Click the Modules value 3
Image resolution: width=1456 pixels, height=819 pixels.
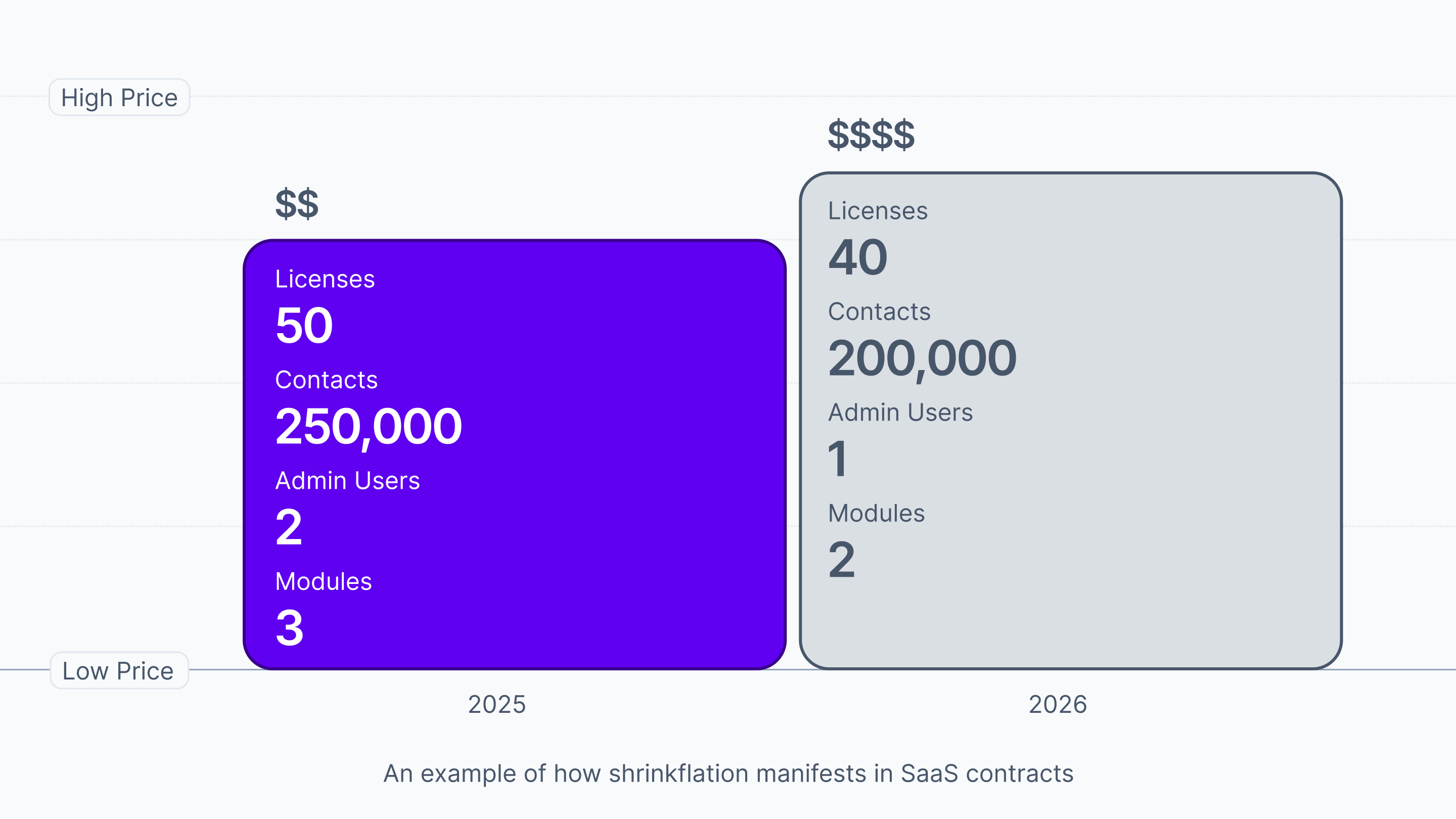(x=289, y=627)
